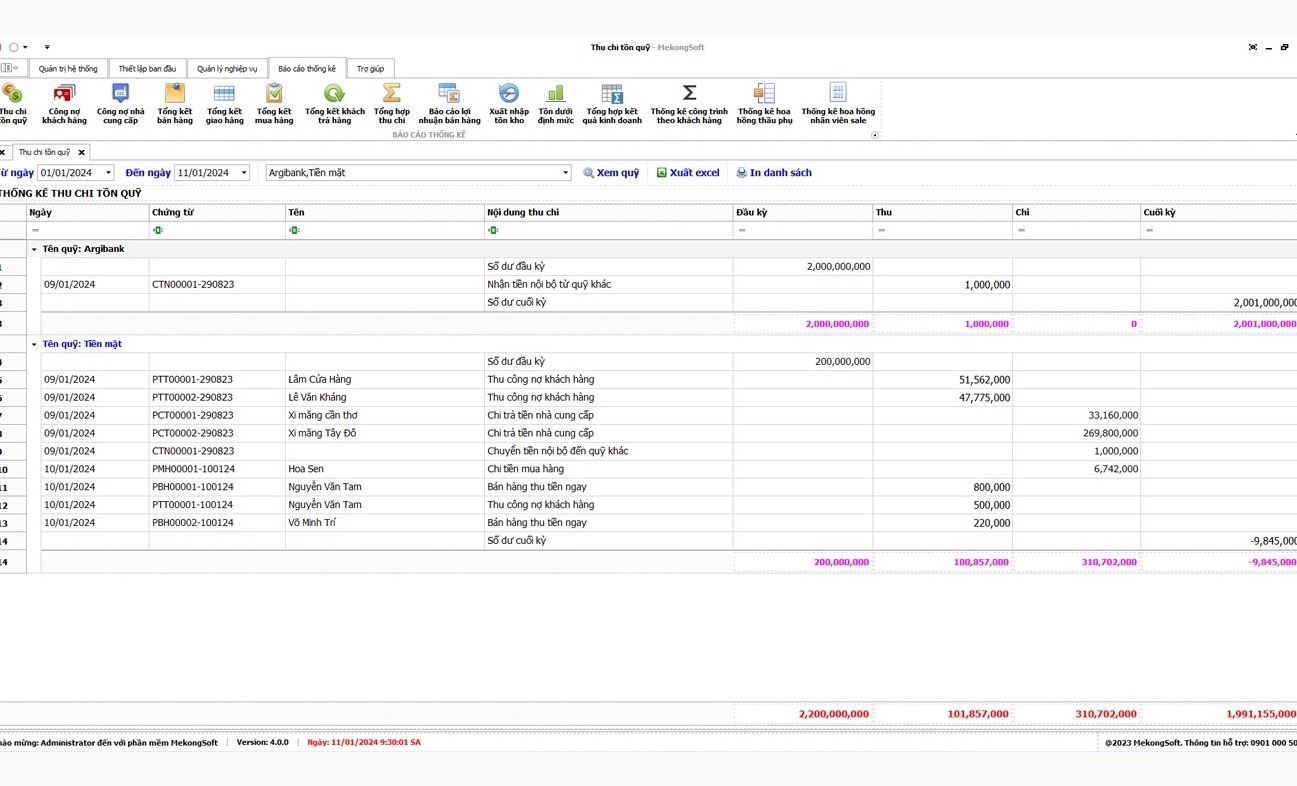
Task: Open Xuất nhập tồn kho report
Action: [x=508, y=103]
